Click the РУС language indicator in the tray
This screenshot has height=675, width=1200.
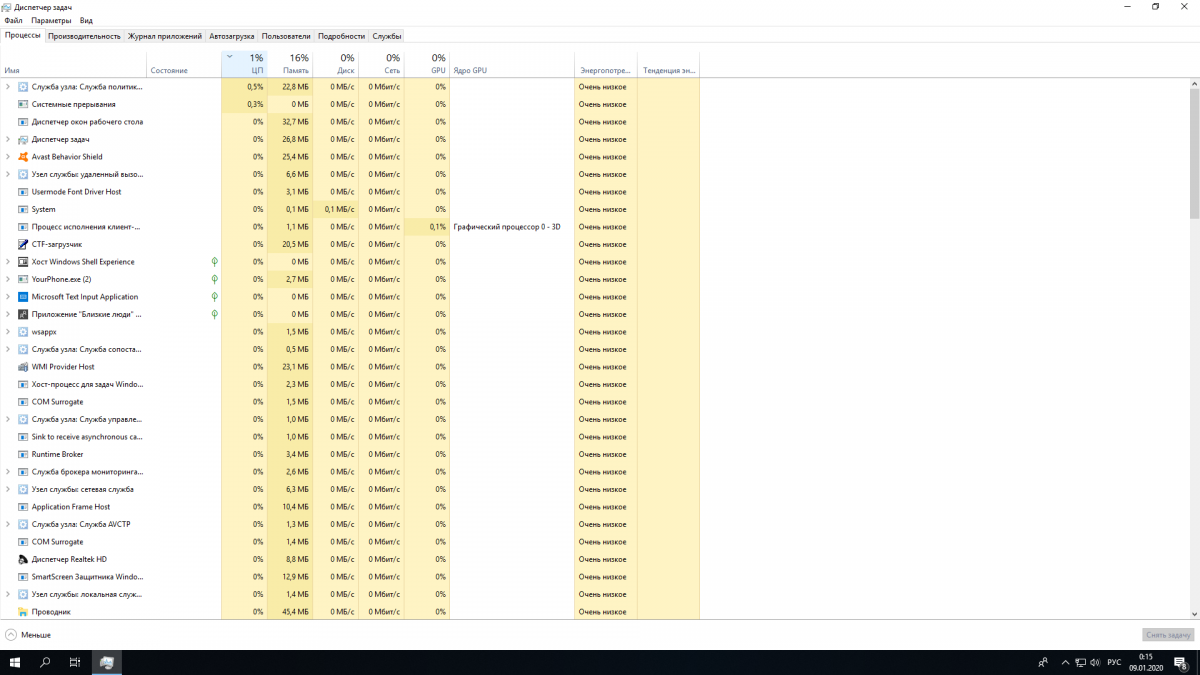(x=1113, y=662)
